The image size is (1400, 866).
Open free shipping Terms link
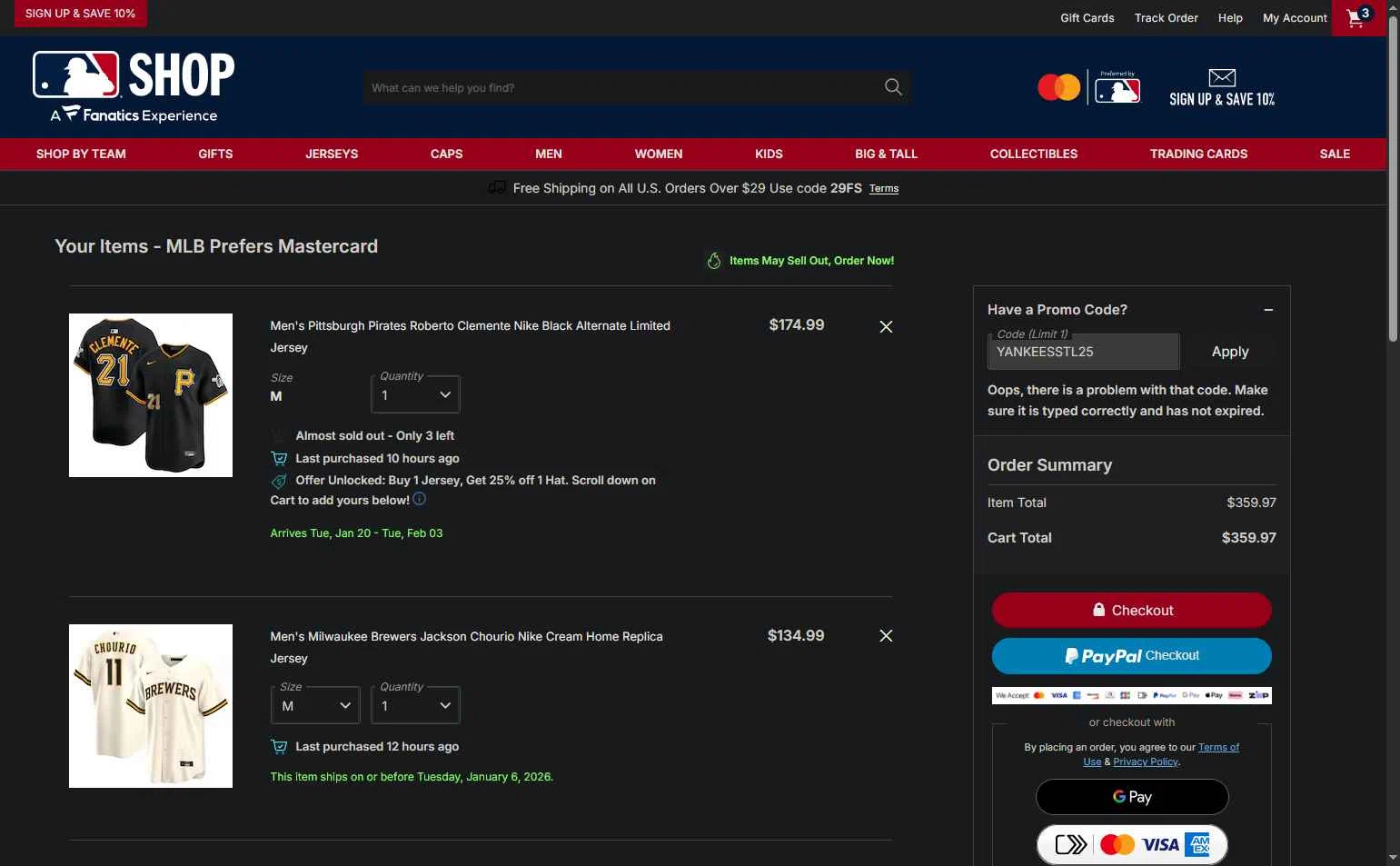[x=883, y=188]
